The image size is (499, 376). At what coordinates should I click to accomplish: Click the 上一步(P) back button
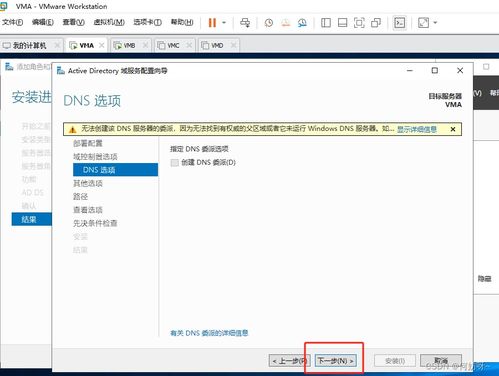click(x=290, y=361)
